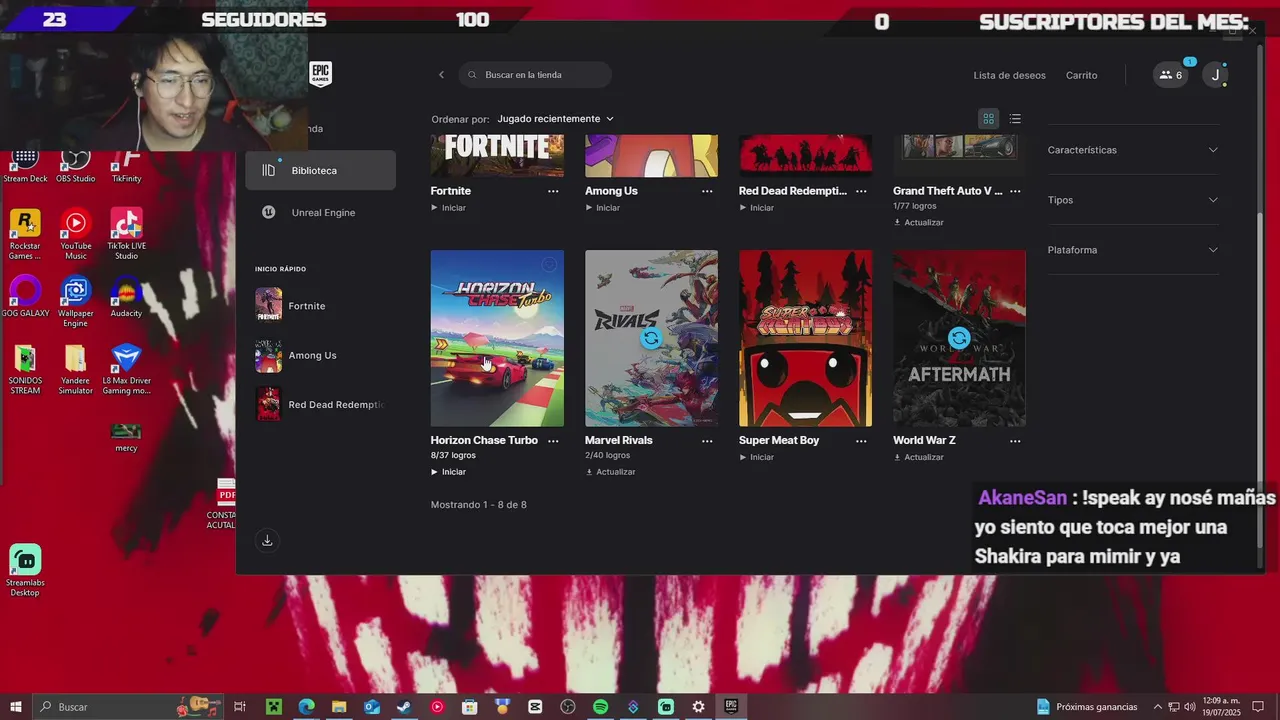Open Rockstar Games Launcher desktop shortcut
1280x720 pixels.
[25, 234]
